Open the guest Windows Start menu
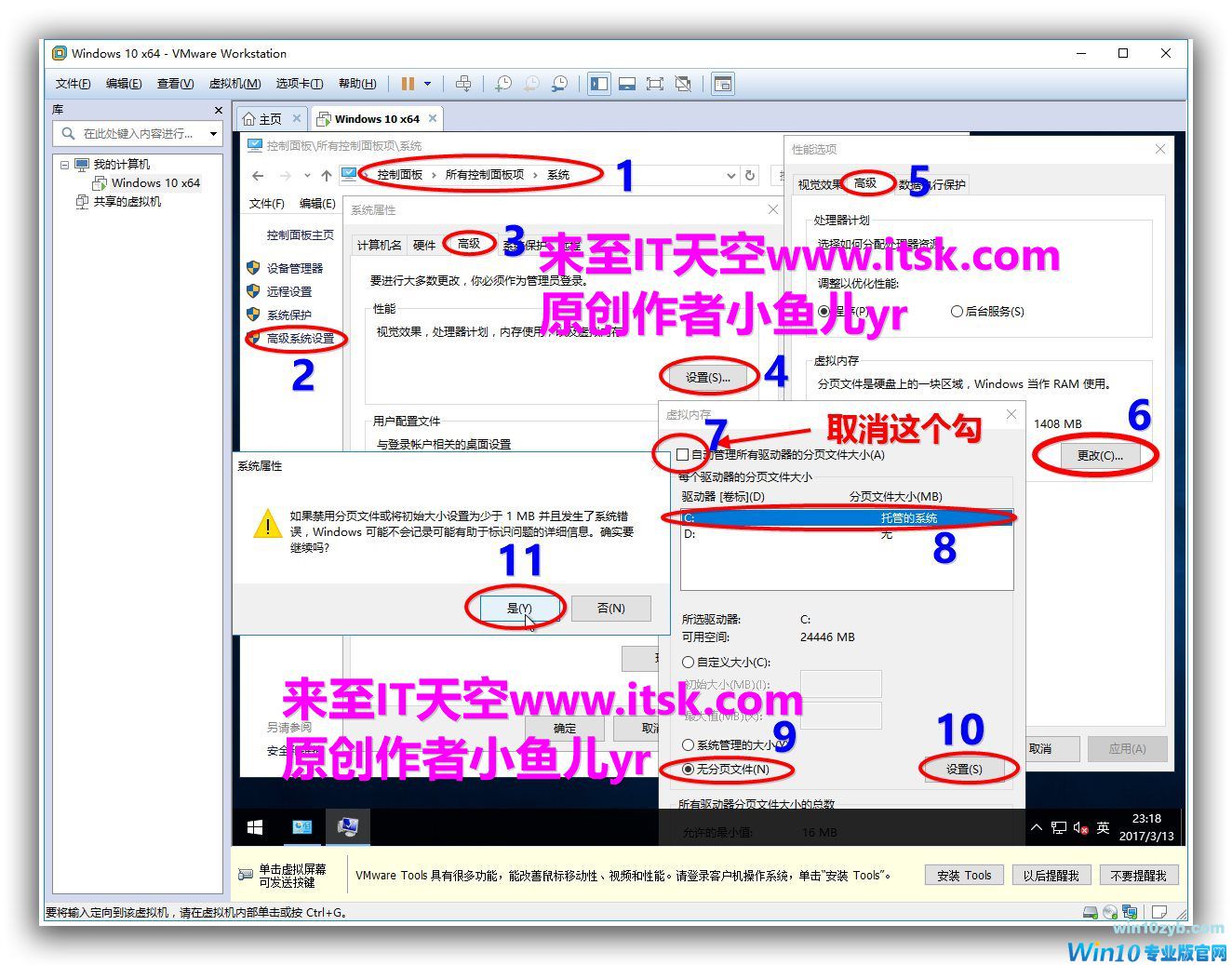This screenshot has width=1232, height=965. [x=254, y=826]
